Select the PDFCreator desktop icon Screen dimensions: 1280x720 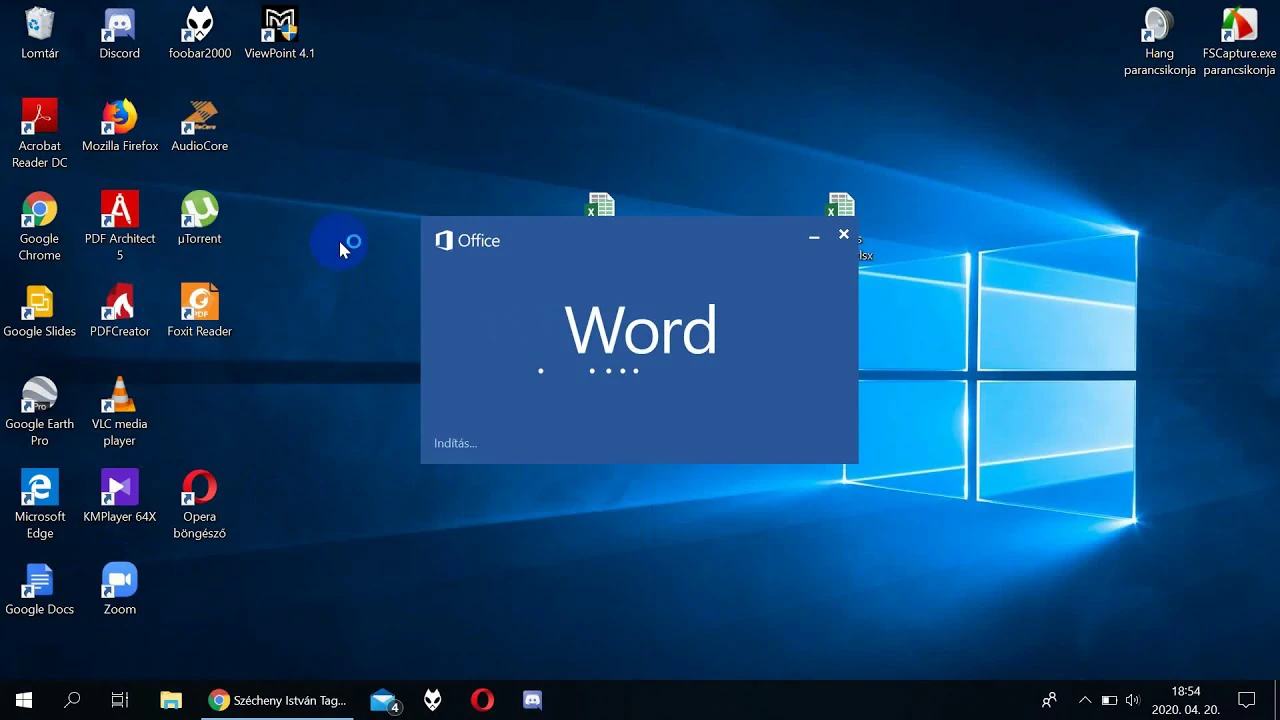click(119, 312)
